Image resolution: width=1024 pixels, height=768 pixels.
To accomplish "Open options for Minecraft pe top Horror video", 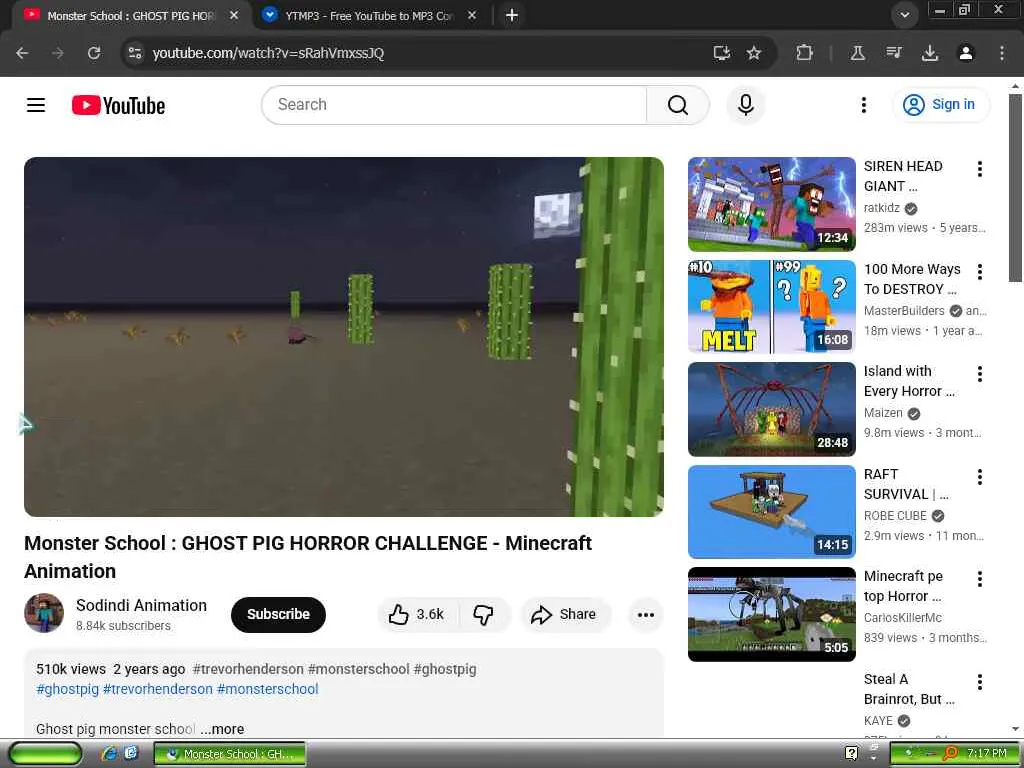I will [980, 579].
